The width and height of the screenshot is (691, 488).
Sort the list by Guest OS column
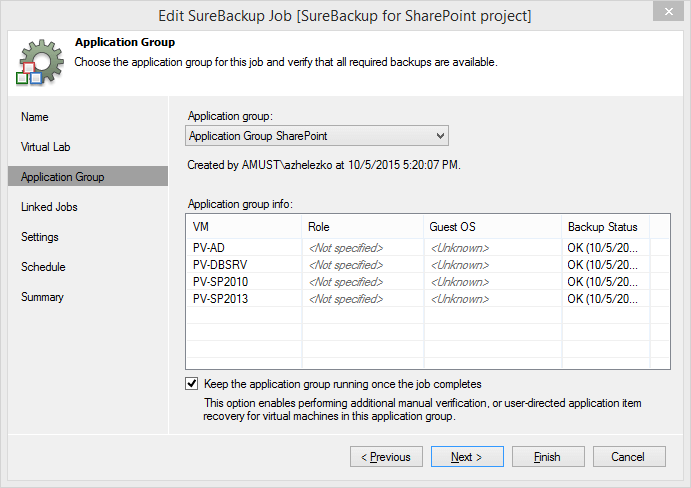(x=492, y=227)
